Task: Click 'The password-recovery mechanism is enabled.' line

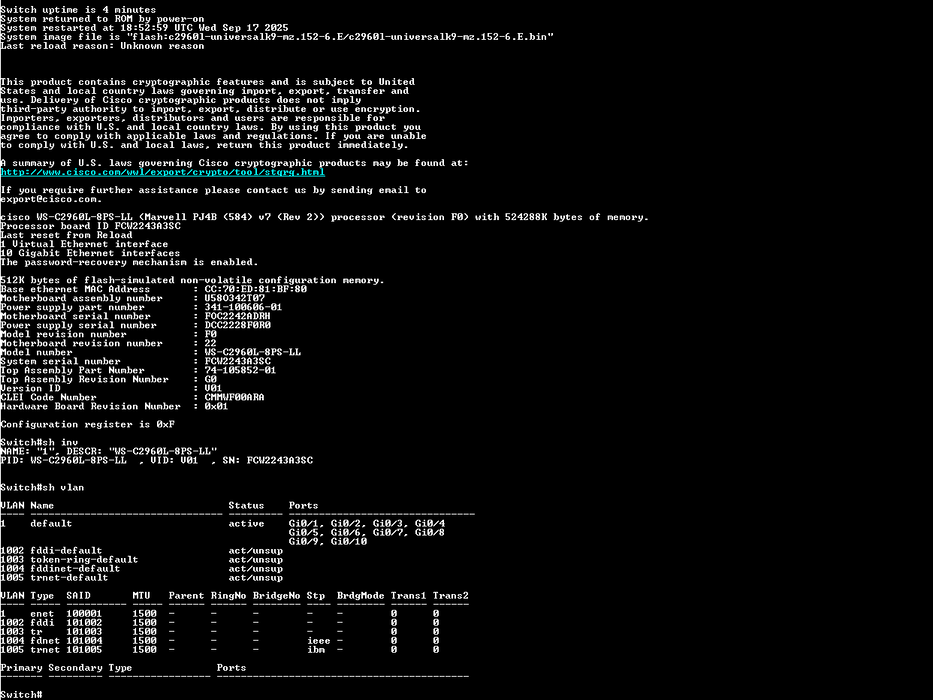Action: pyautogui.click(x=129, y=262)
